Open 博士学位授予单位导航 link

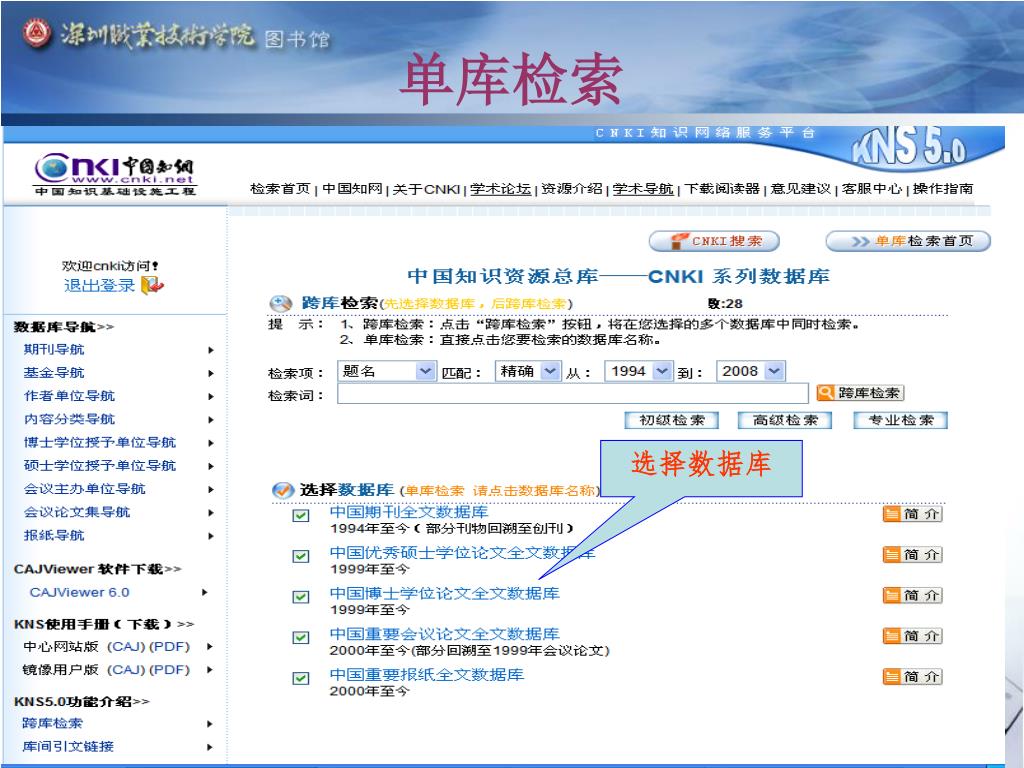[x=100, y=443]
